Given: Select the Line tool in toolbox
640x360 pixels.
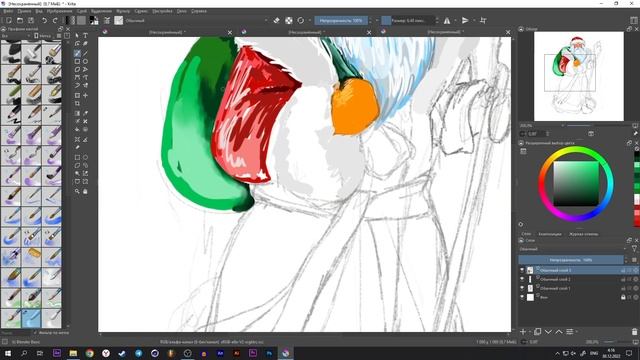Looking at the screenshot, I should pyautogui.click(x=85, y=53).
